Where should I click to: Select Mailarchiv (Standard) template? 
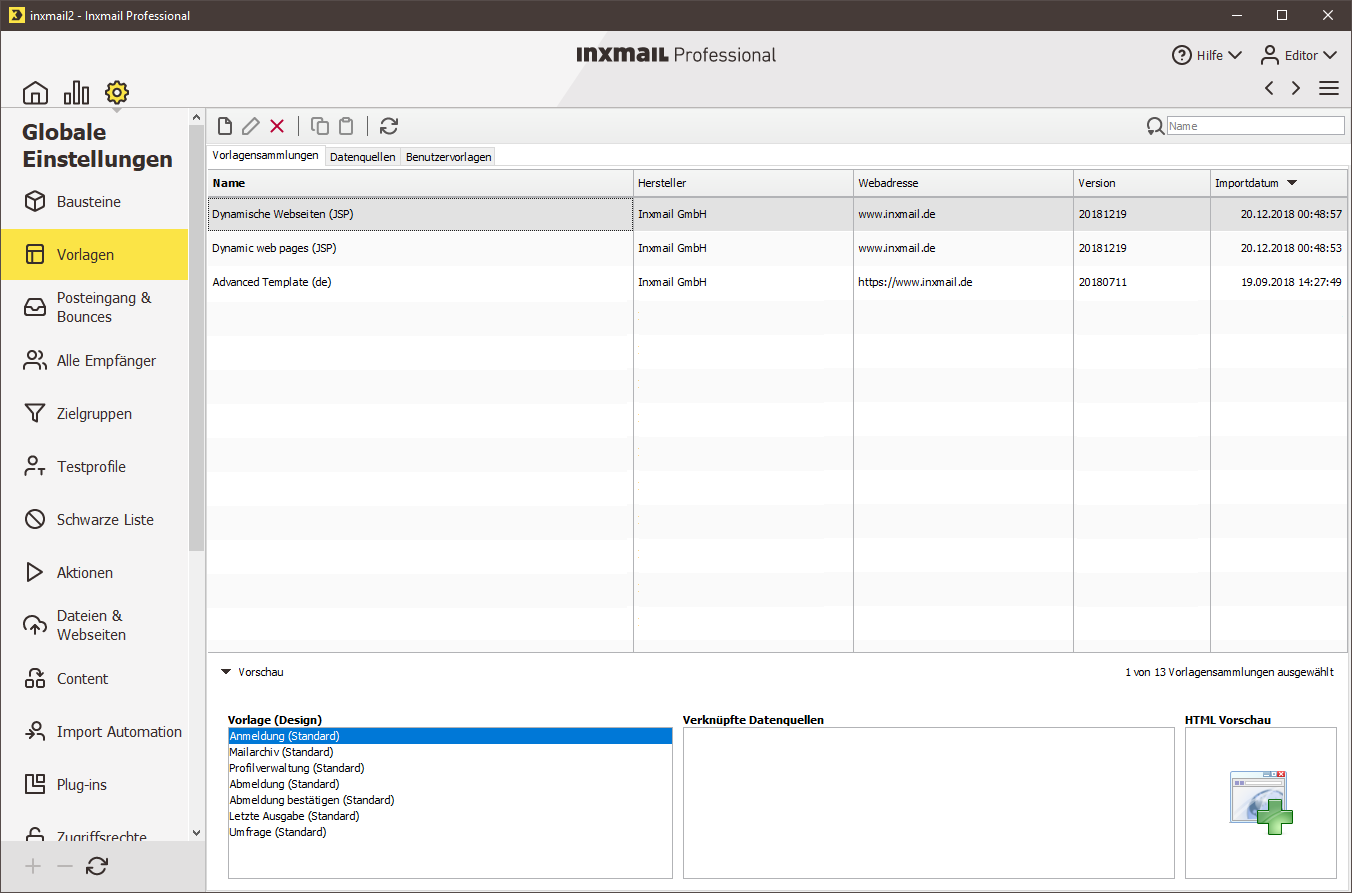(x=450, y=752)
